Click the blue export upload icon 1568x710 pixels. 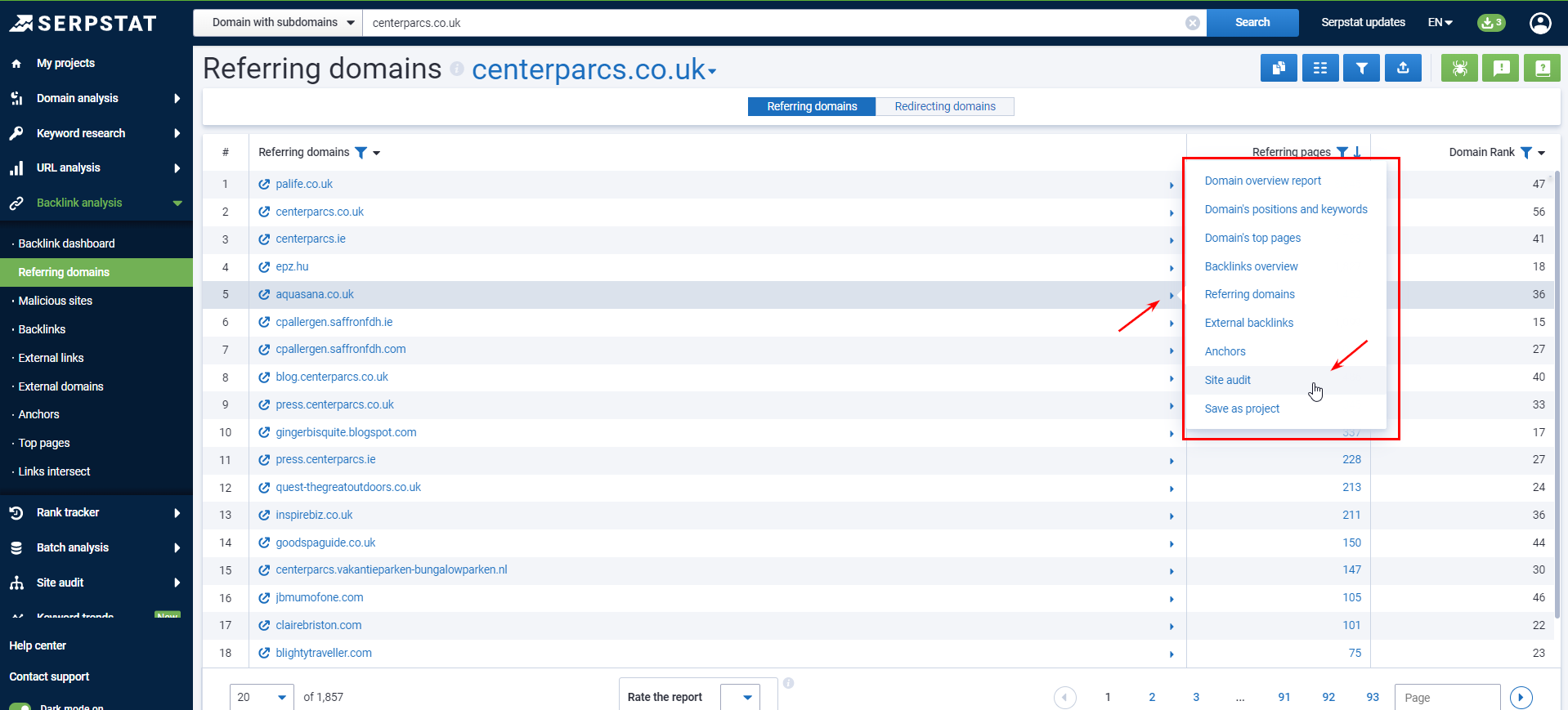click(x=1403, y=69)
